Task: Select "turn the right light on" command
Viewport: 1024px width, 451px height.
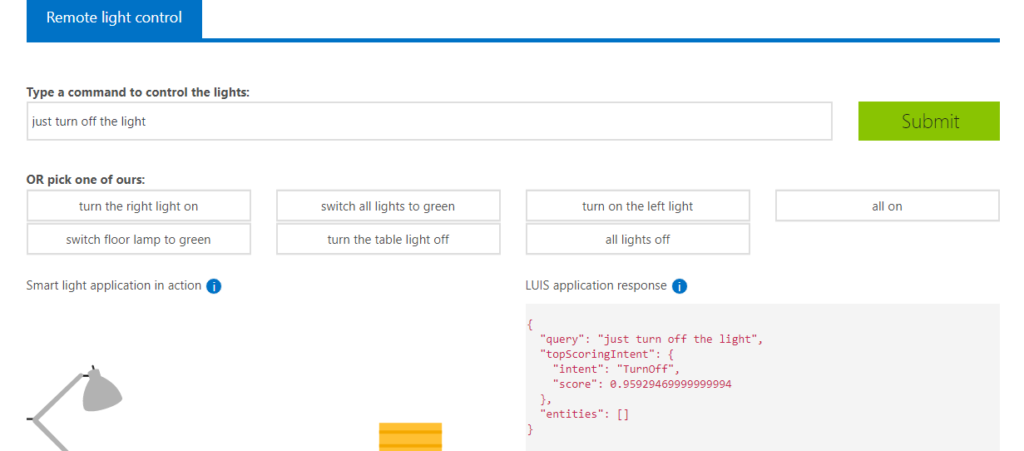Action: (x=138, y=206)
